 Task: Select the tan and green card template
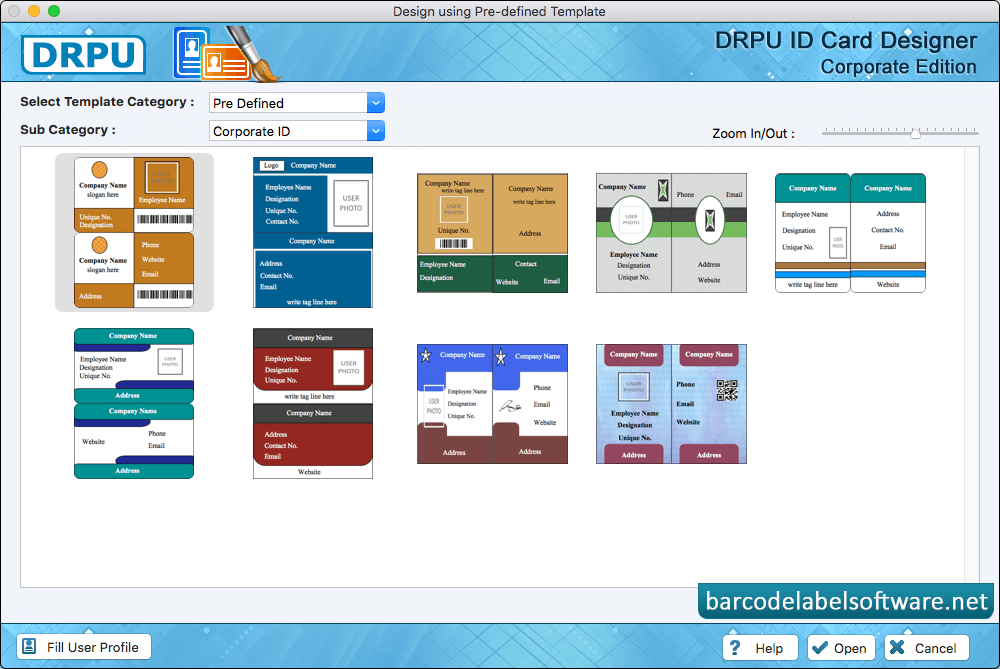[492, 233]
